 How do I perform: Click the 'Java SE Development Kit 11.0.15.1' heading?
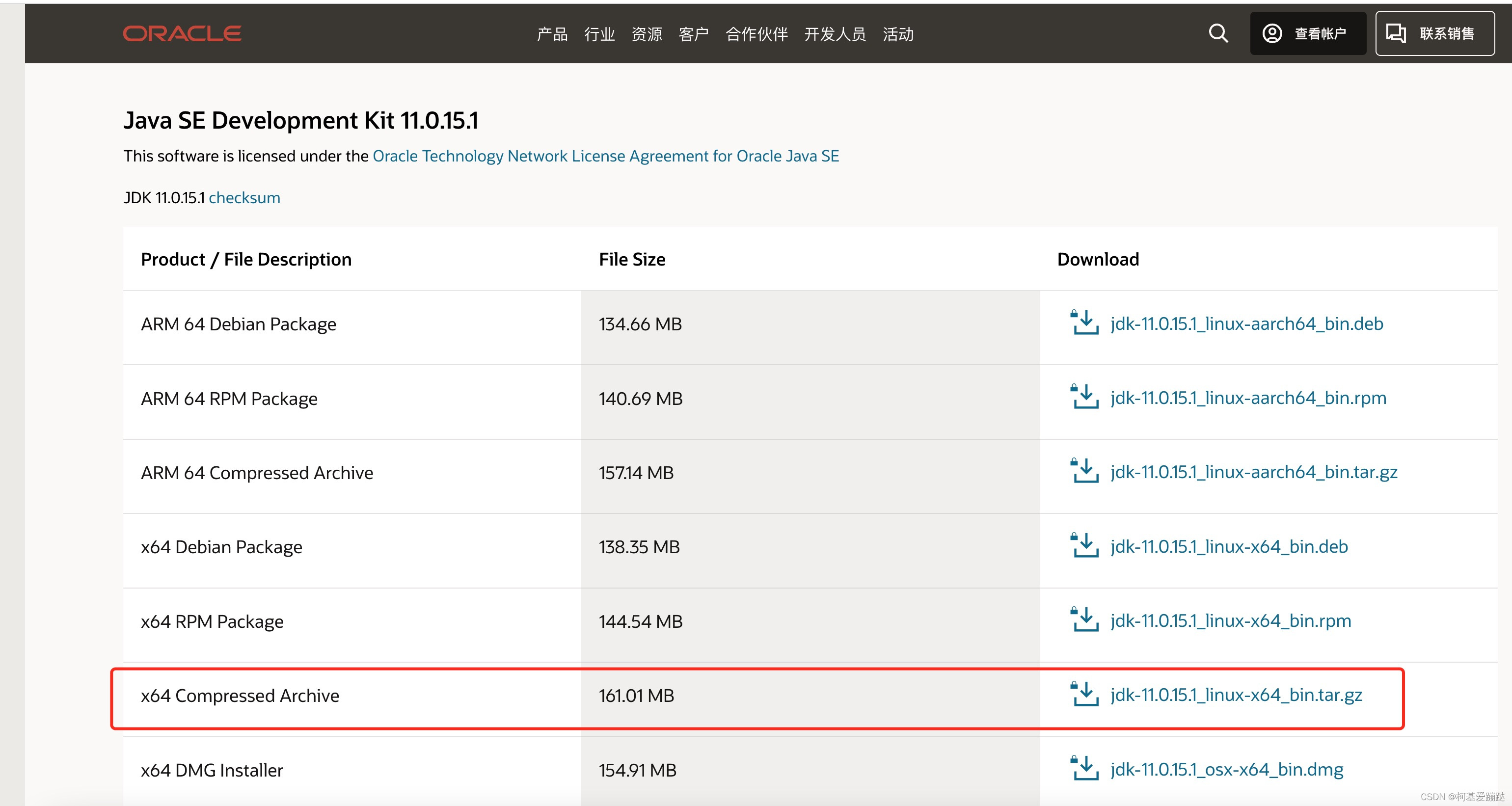(300, 120)
